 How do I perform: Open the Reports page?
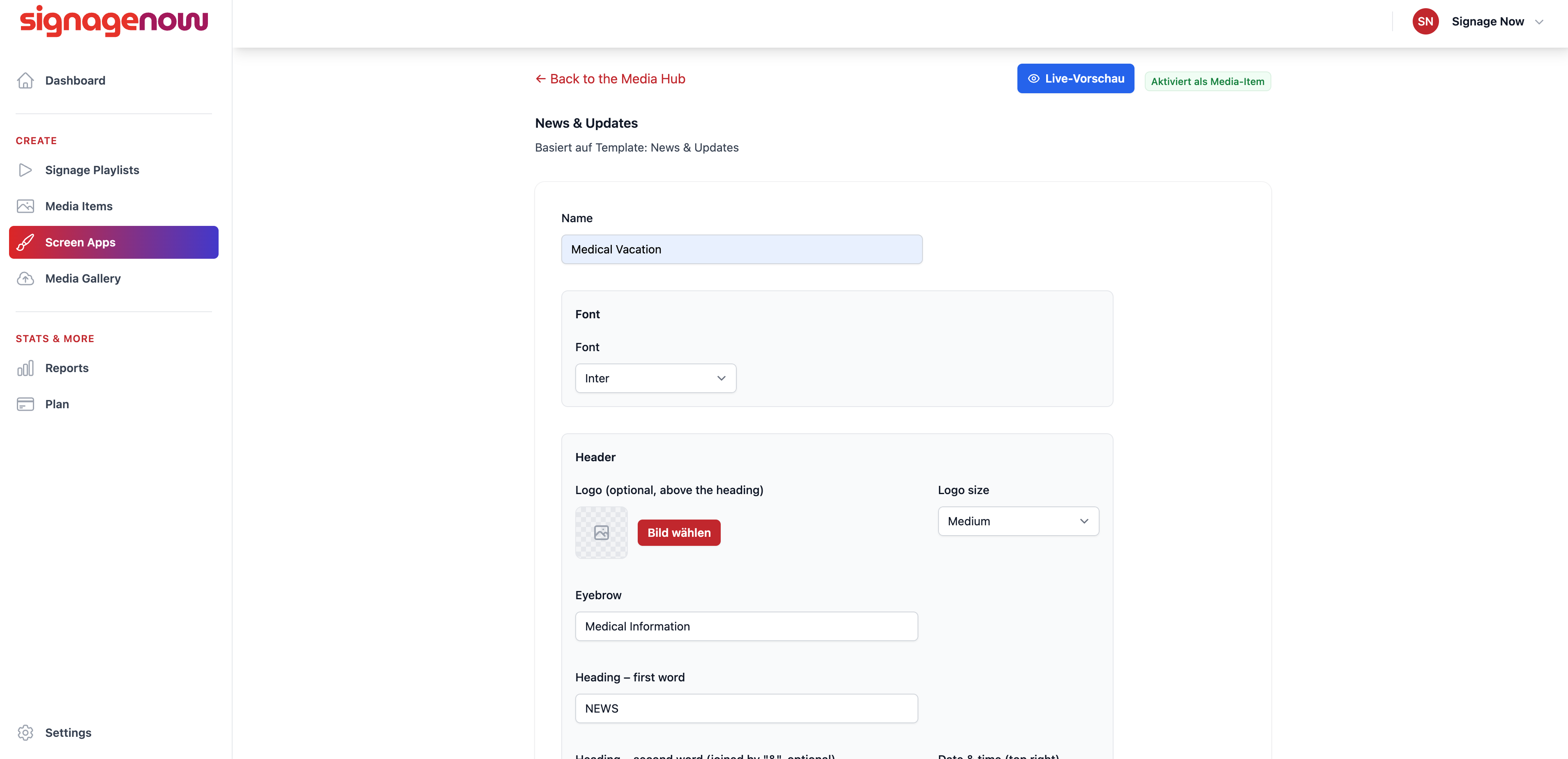point(114,368)
